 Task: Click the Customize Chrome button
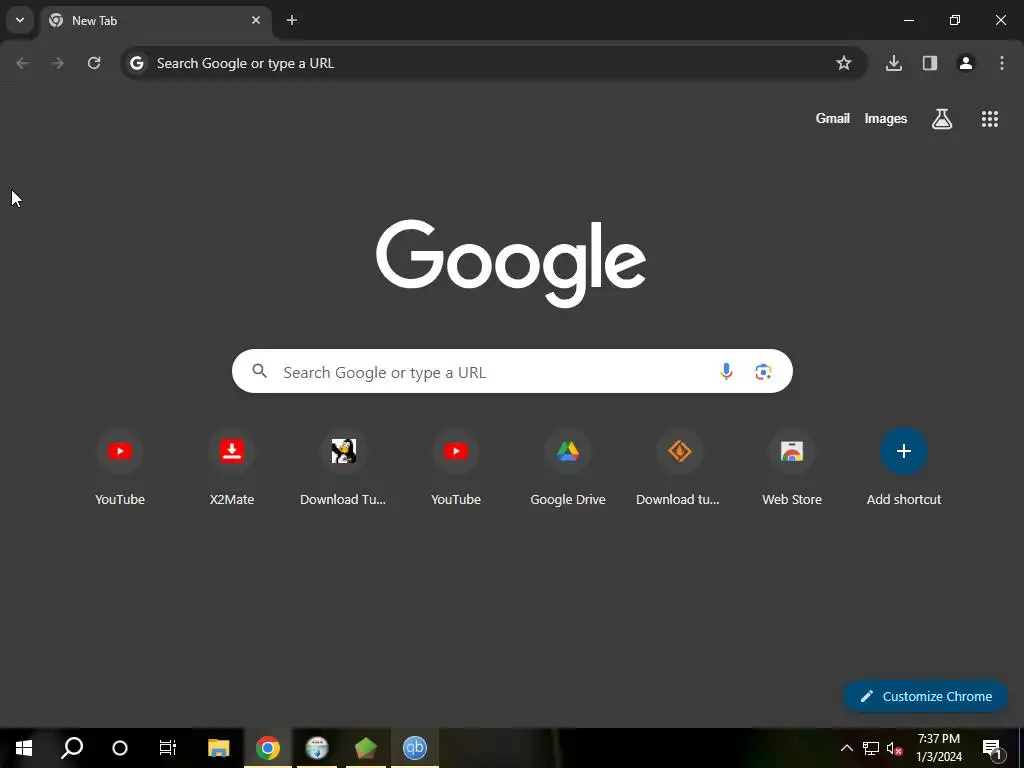pos(925,696)
